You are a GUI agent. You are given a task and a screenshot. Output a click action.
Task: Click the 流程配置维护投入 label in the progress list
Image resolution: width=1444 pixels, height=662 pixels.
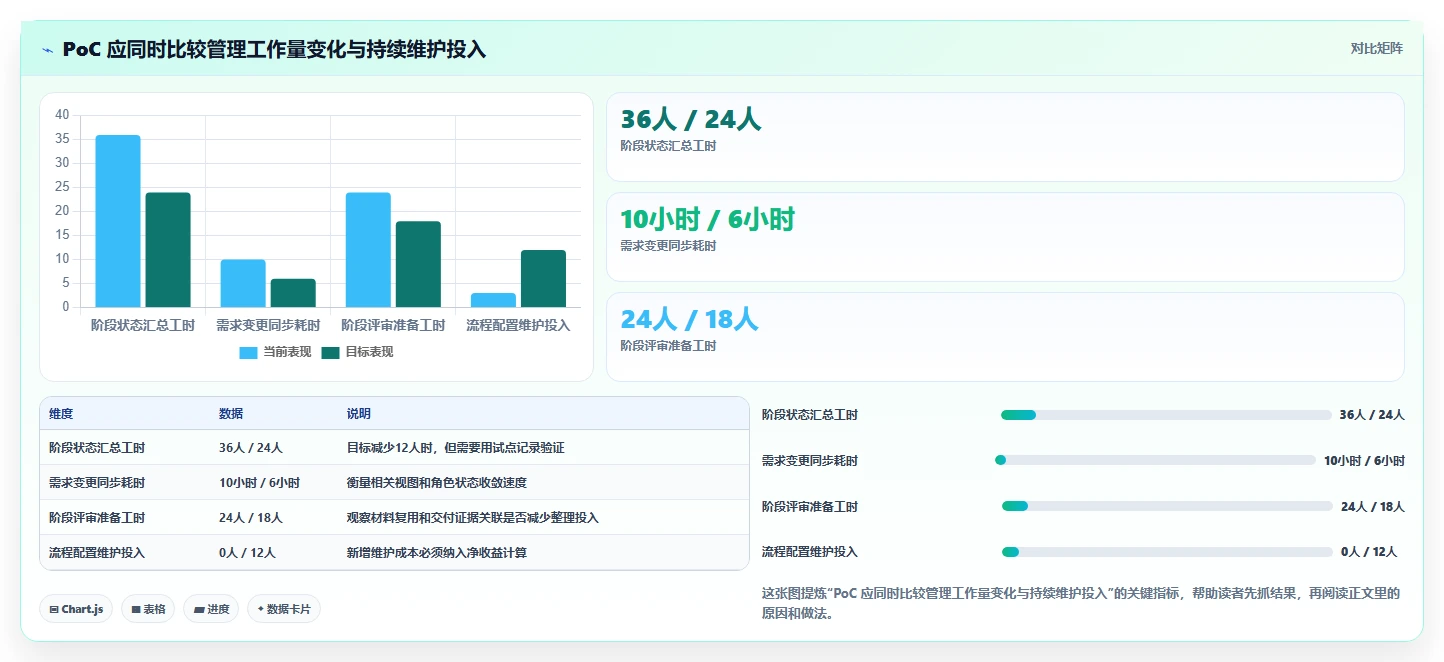tap(810, 552)
